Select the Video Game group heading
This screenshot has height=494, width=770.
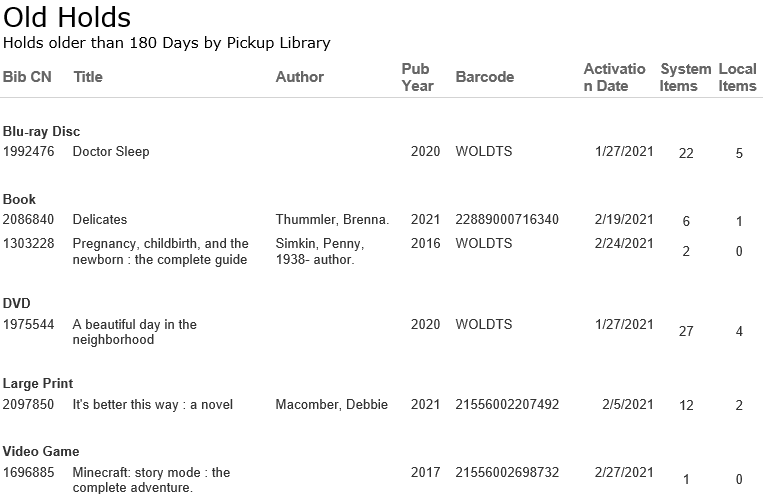[41, 452]
